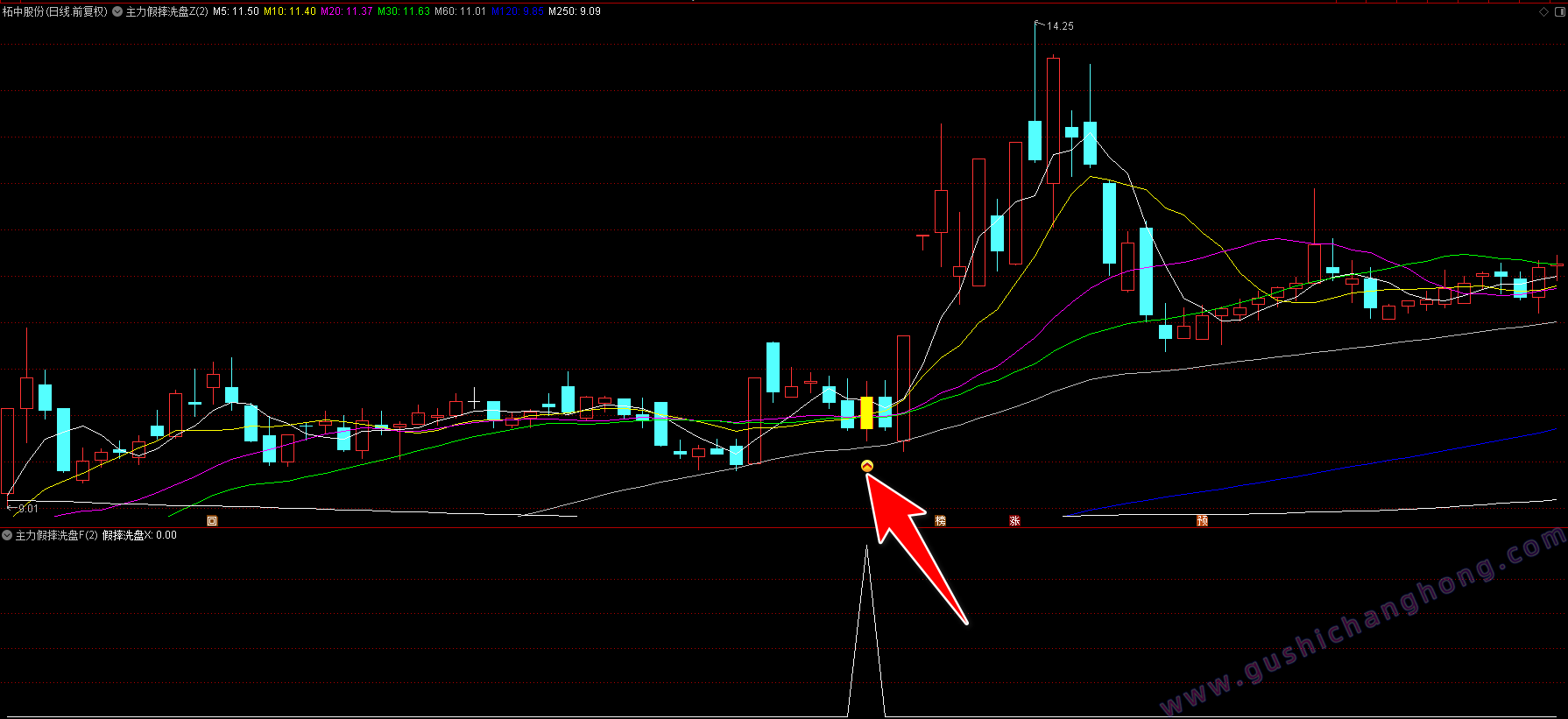The height and width of the screenshot is (719, 1568).
Task: Click the indicator name 主力假摔洗盘Z(2)
Action: [x=167, y=12]
